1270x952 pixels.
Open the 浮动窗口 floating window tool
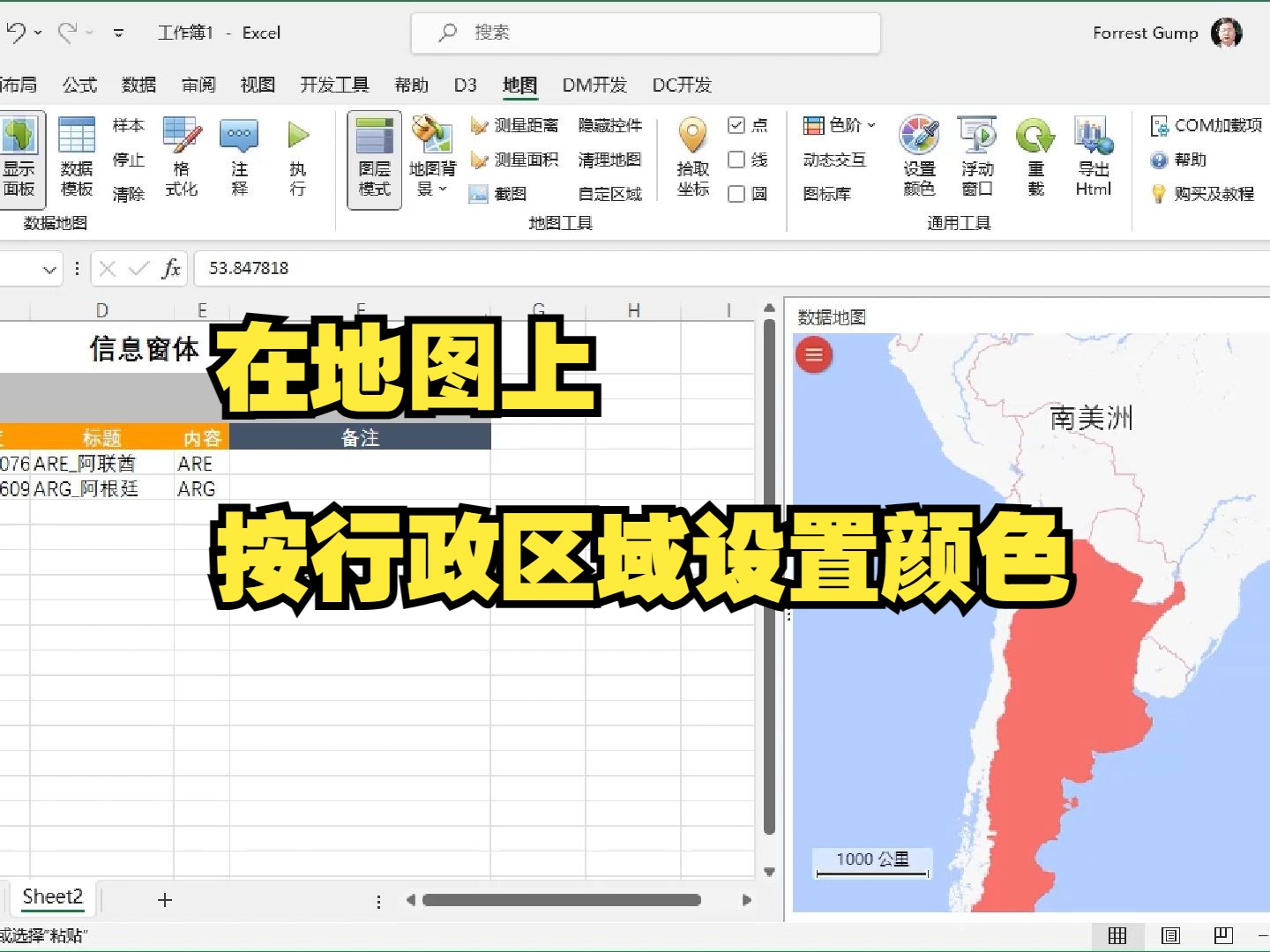click(x=977, y=157)
